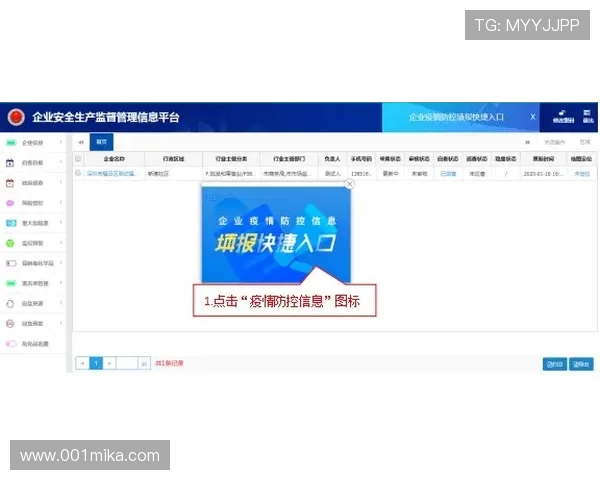Expand the 风险管控 menu chevron

pyautogui.click(x=60, y=202)
